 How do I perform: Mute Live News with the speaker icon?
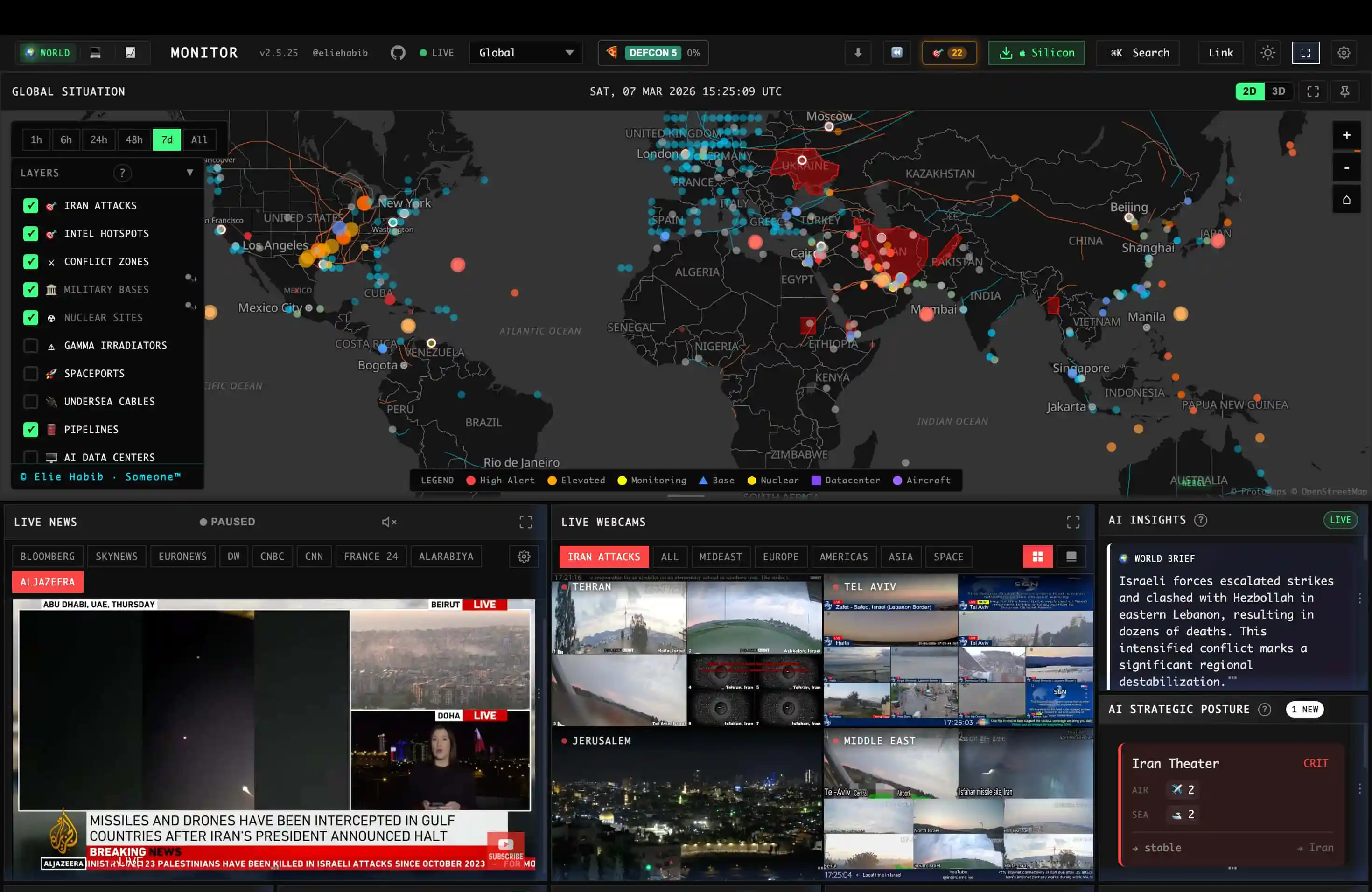(389, 522)
